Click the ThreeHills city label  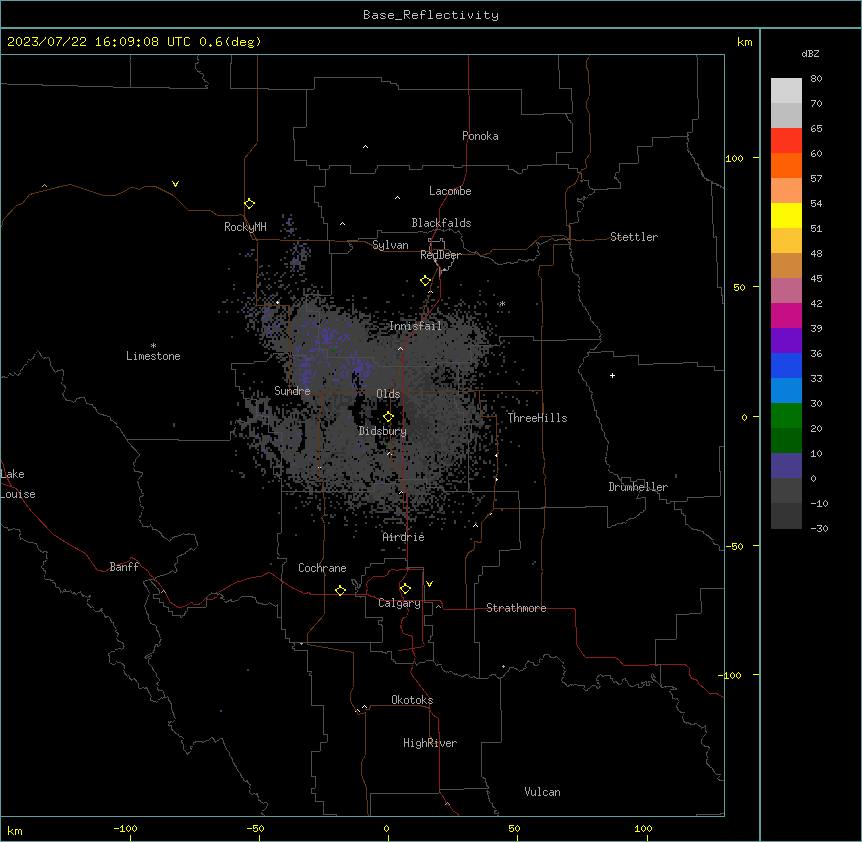(537, 418)
